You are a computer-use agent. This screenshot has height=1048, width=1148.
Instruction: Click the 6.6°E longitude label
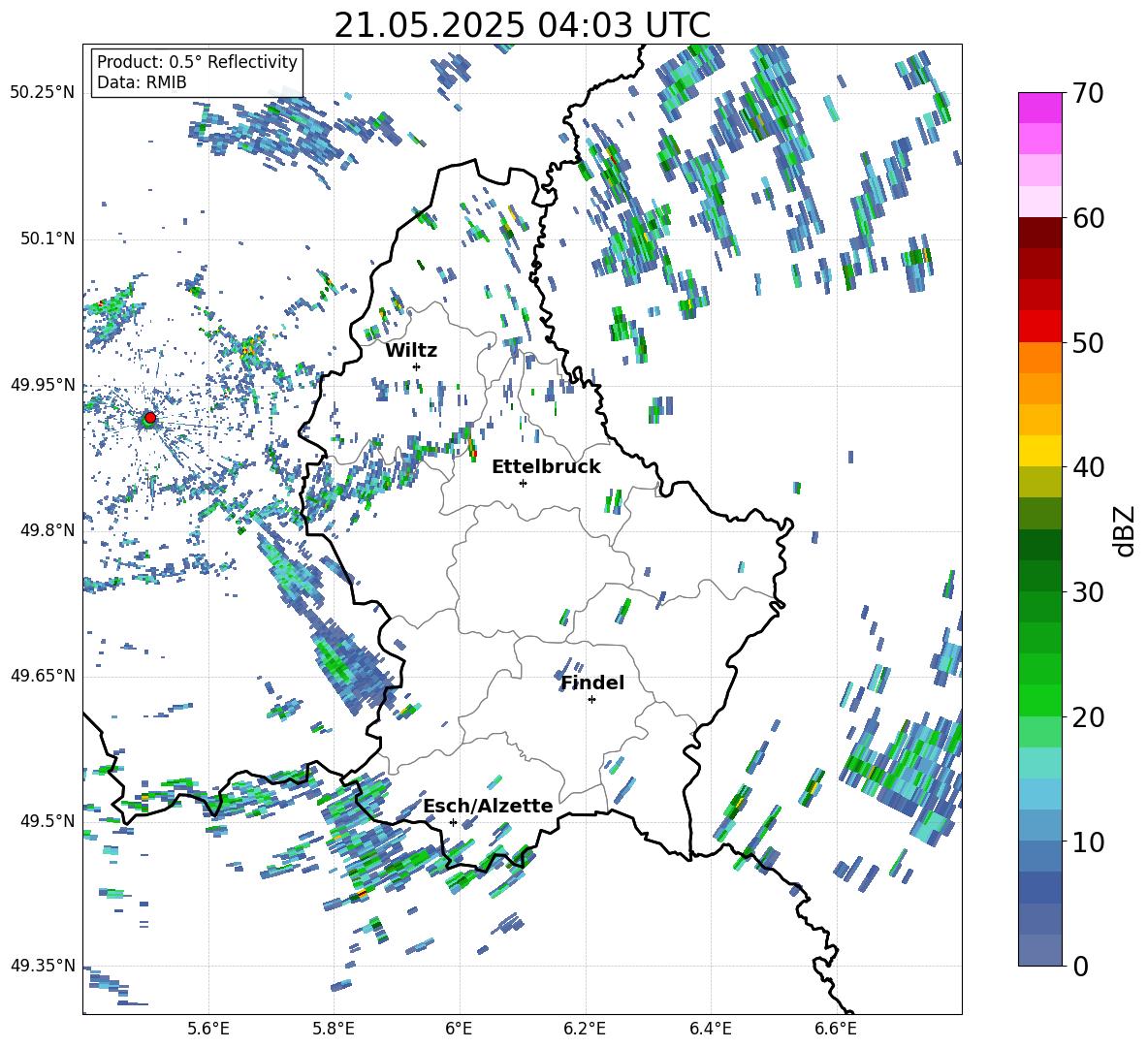[x=836, y=1029]
